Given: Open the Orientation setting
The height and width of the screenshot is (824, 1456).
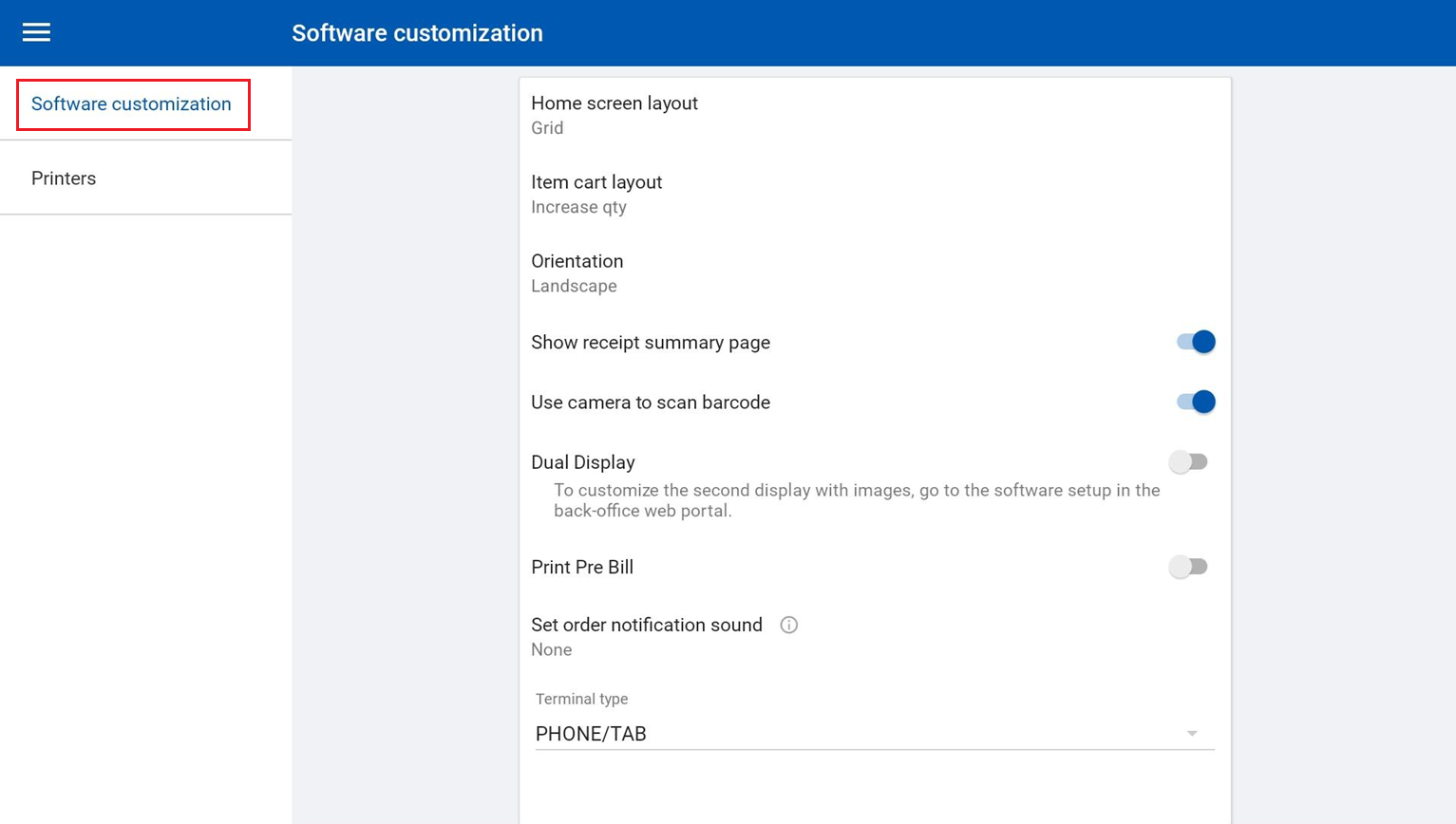Looking at the screenshot, I should coord(577,261).
